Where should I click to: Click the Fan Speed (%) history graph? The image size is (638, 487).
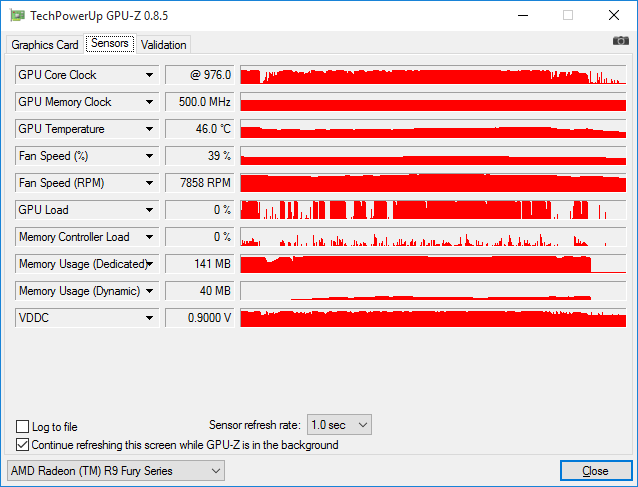433,156
